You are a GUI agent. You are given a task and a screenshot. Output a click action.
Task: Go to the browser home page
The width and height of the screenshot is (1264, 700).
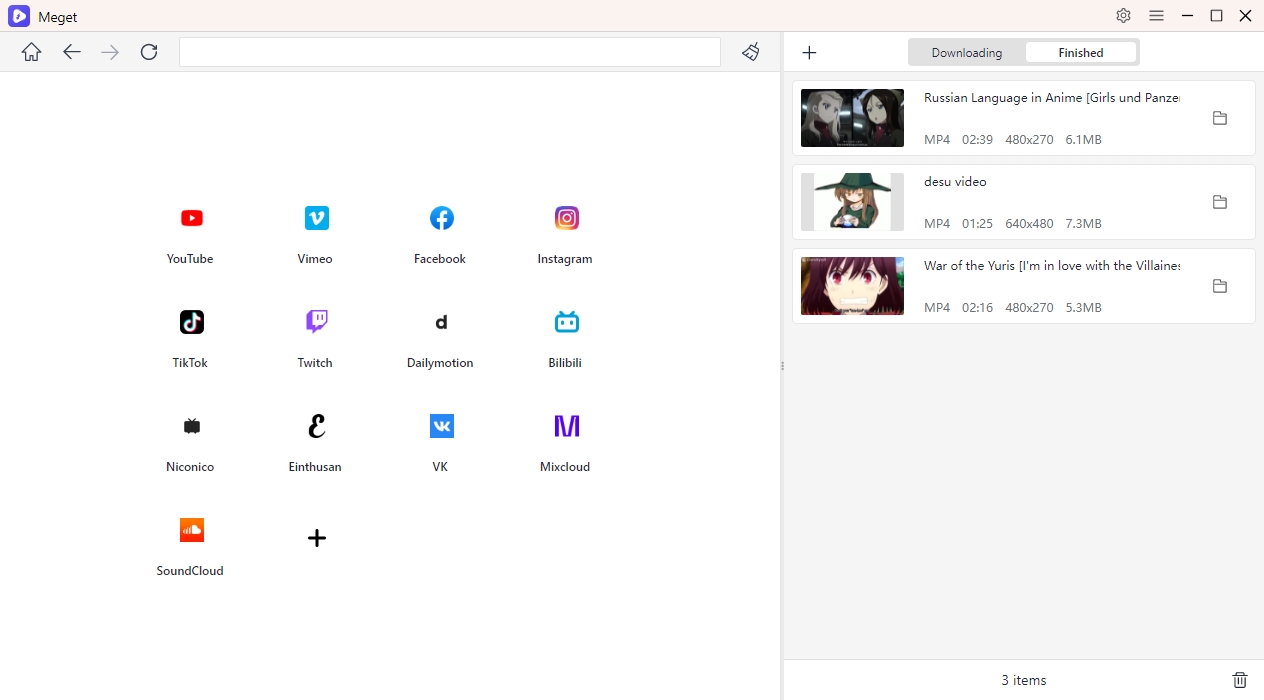click(x=32, y=52)
